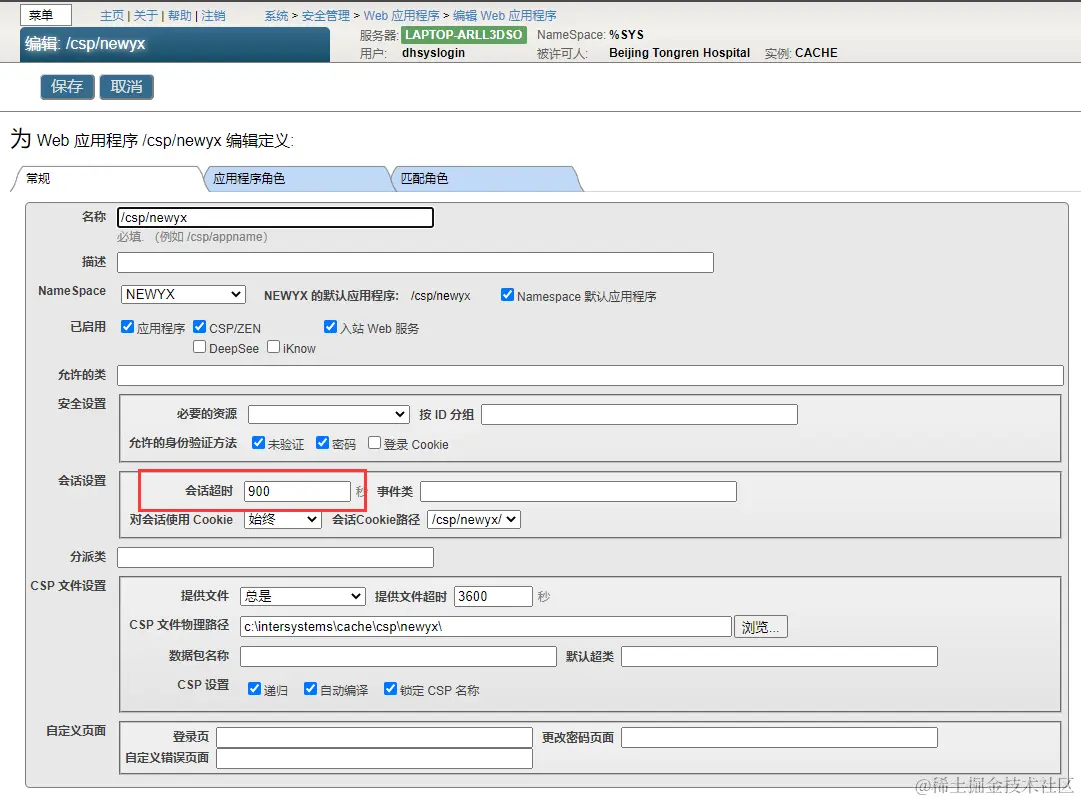Open the NameSpace NEWYX dropdown

pos(183,294)
